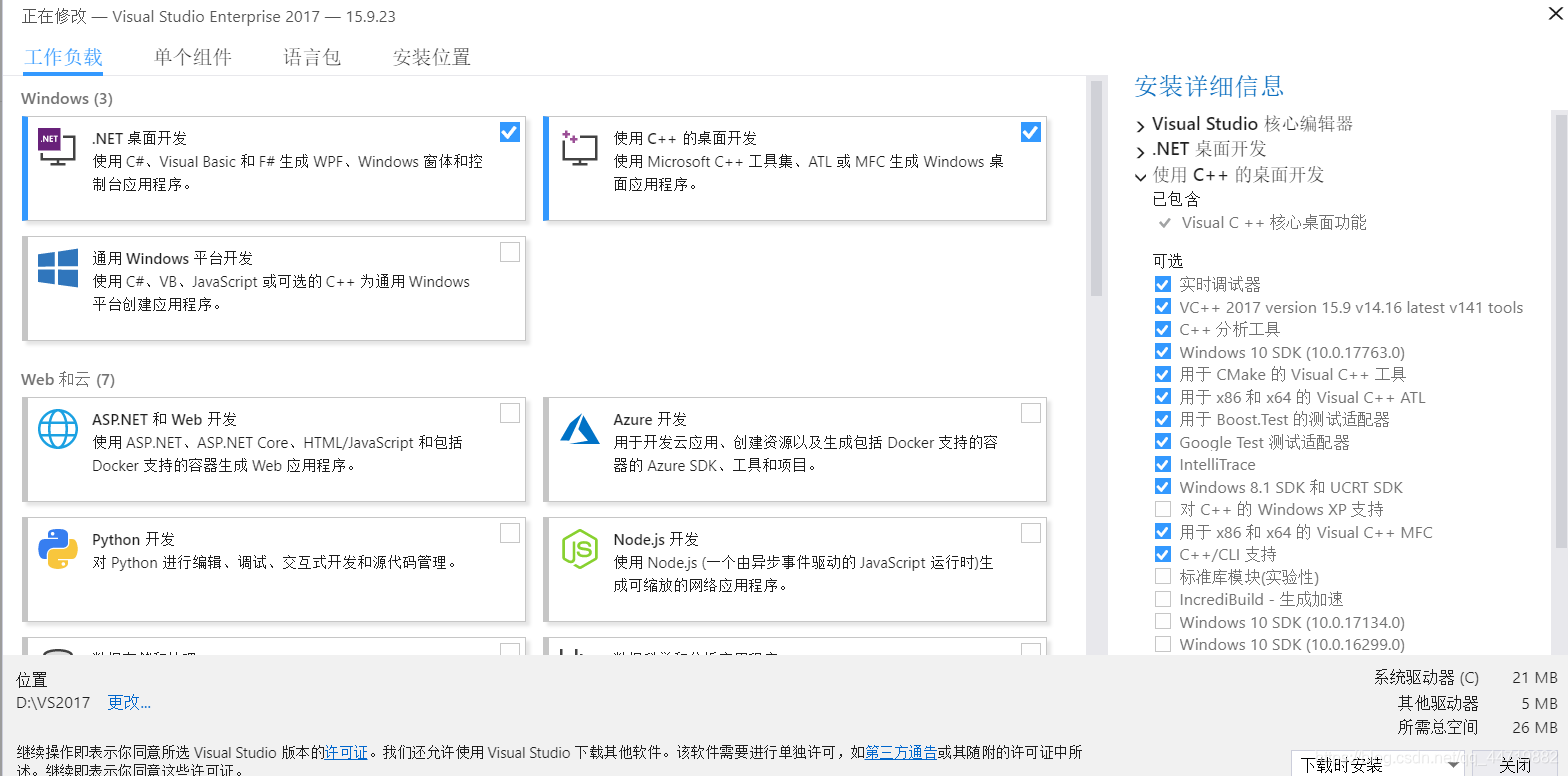Viewport: 1568px width, 776px height.
Task: Expand .NET 桌面开发 details node
Action: click(1141, 151)
